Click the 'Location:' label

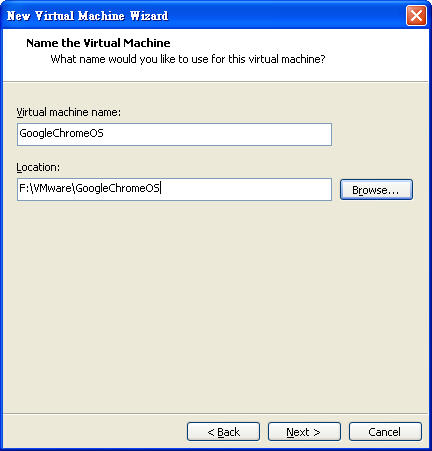pyautogui.click(x=38, y=167)
